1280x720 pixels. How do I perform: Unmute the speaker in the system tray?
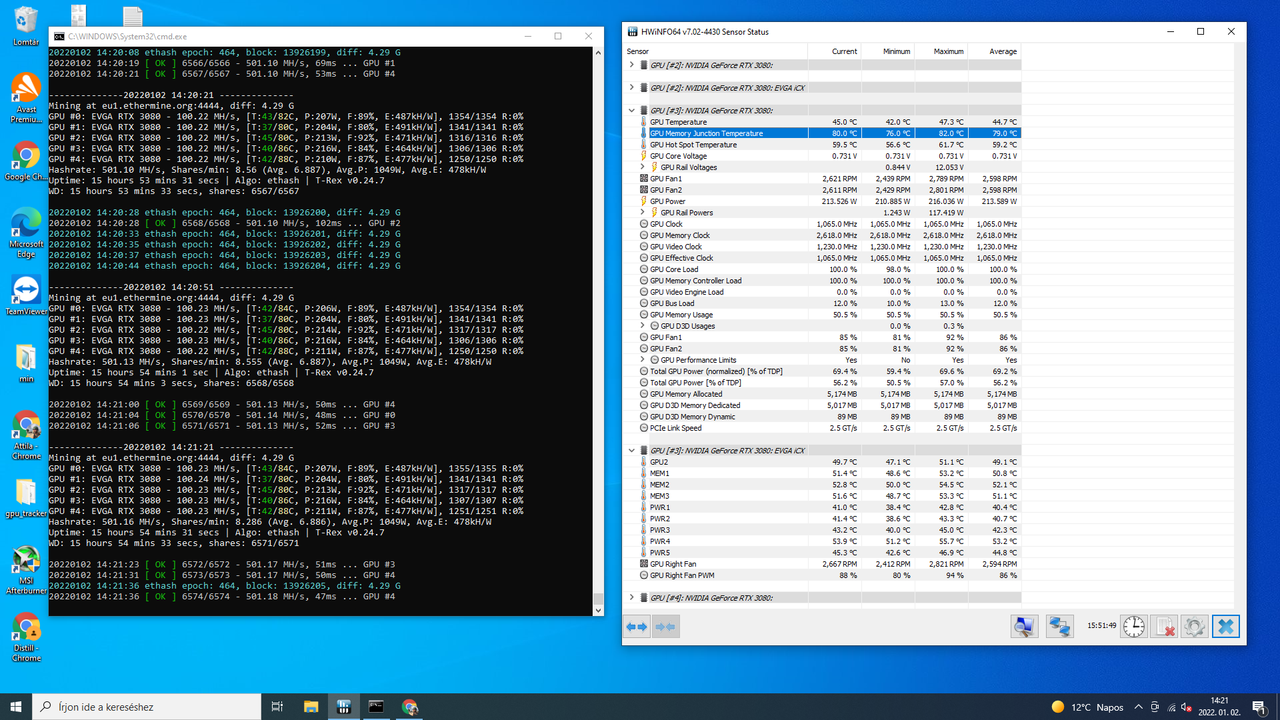point(1184,708)
